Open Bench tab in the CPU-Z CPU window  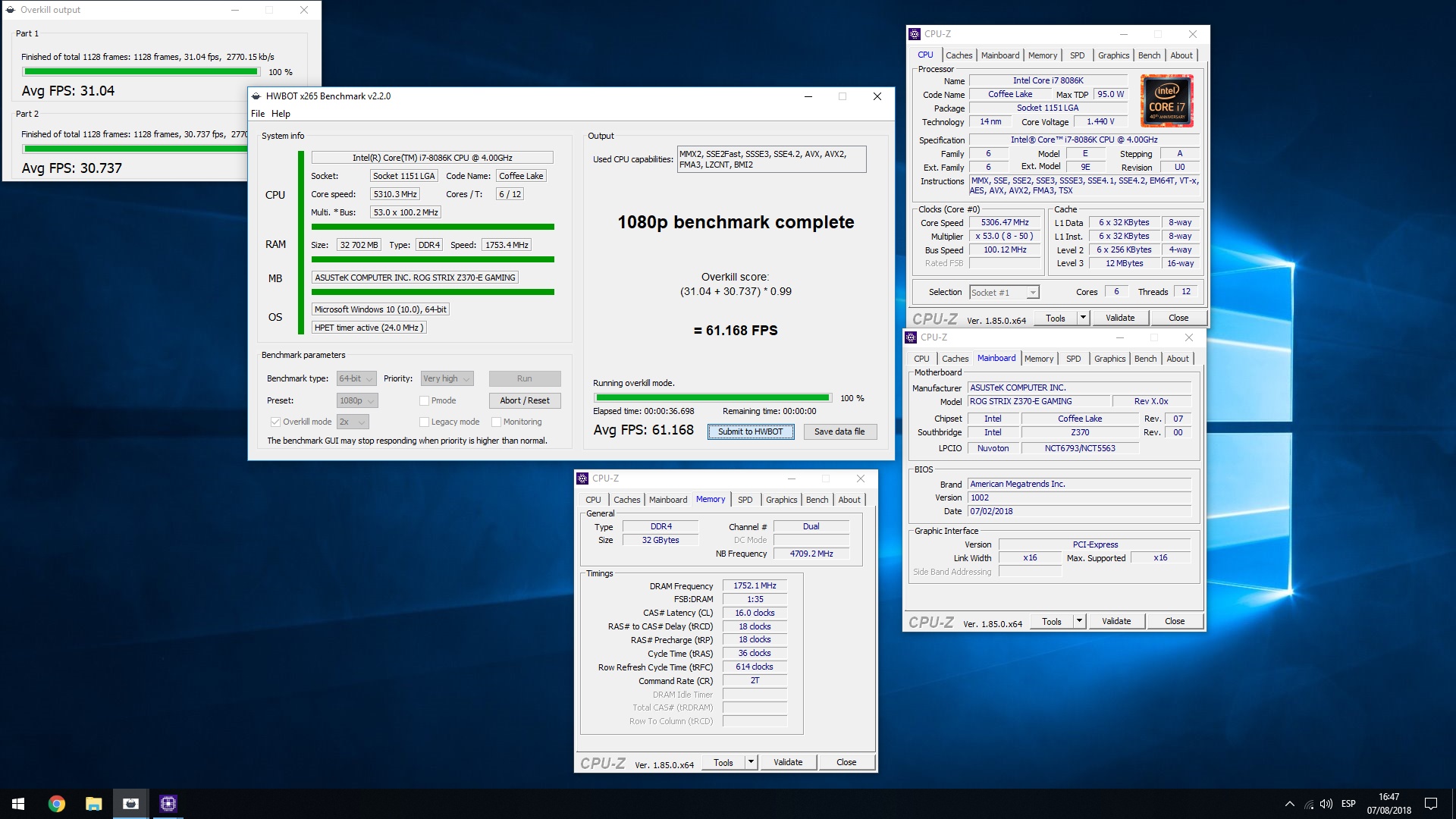point(1149,55)
